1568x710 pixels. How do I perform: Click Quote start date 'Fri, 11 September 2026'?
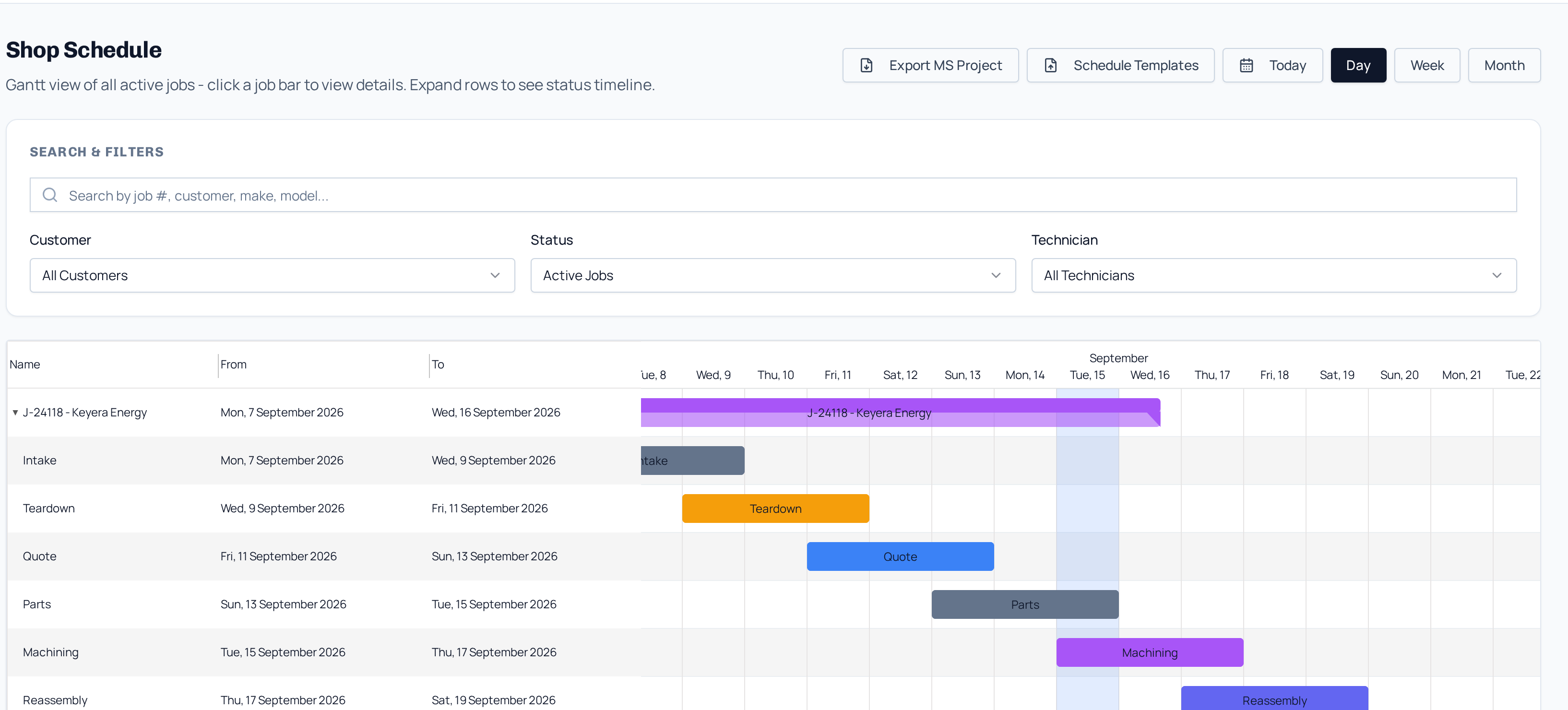pyautogui.click(x=279, y=556)
